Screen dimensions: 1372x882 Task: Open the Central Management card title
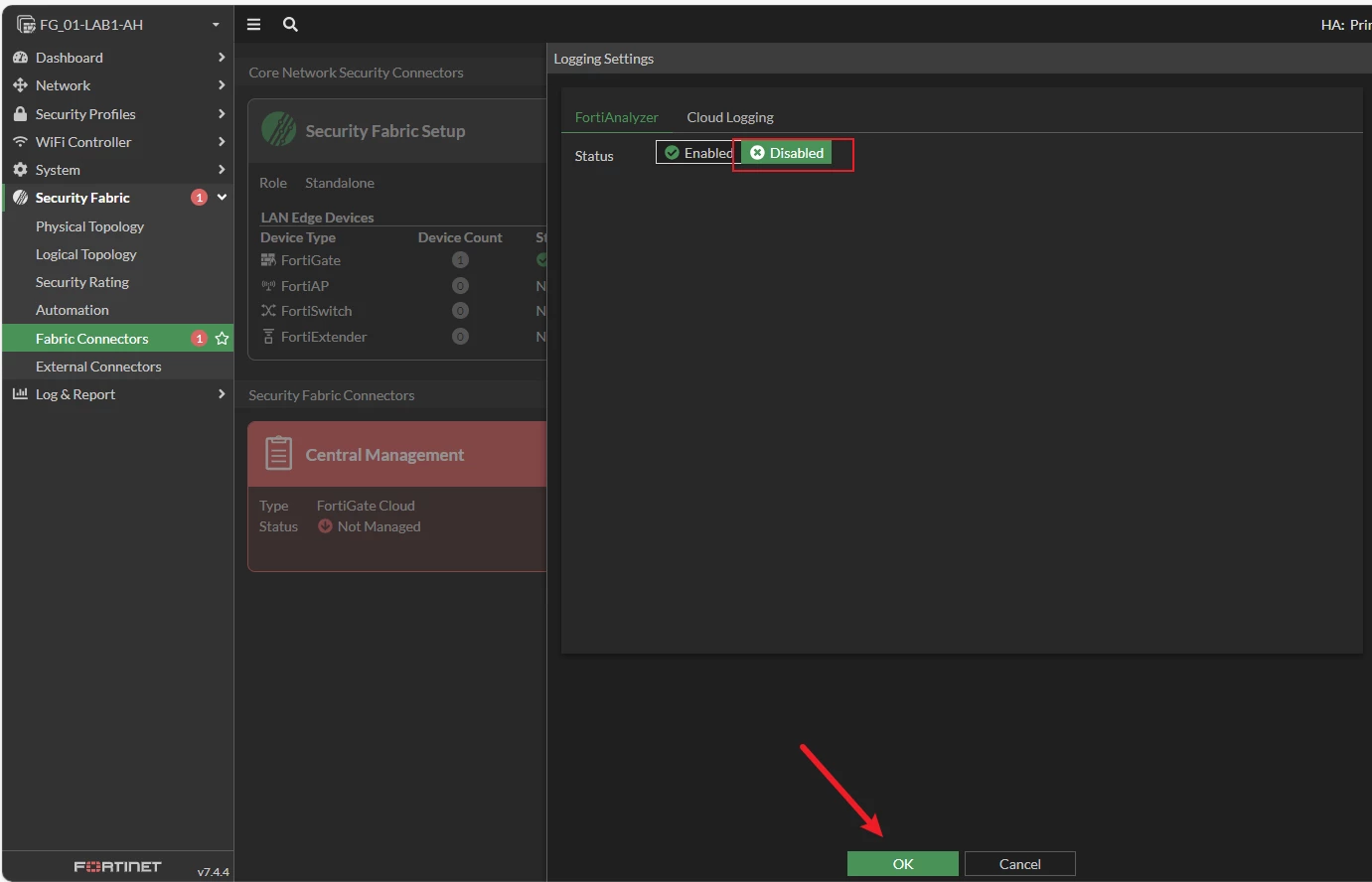[384, 455]
